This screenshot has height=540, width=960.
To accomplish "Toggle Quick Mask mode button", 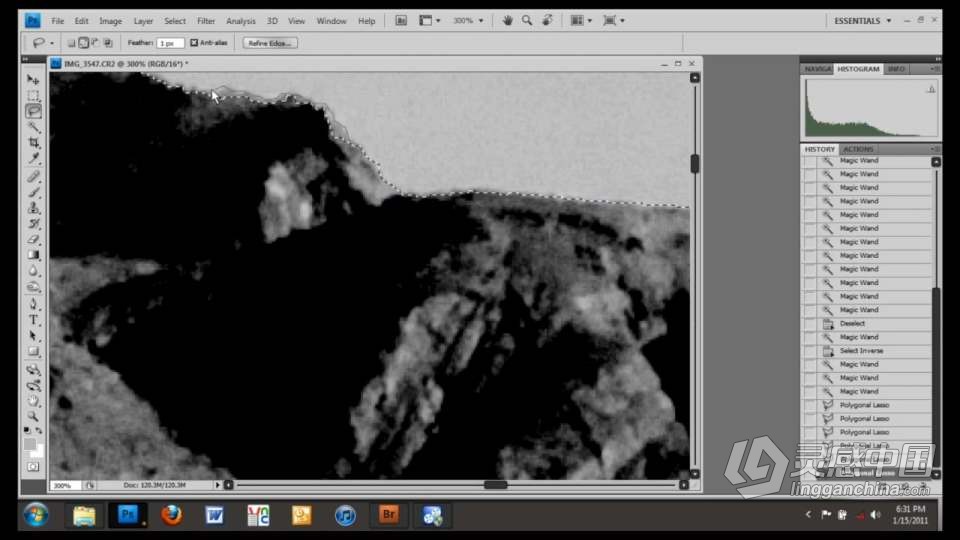I will click(33, 467).
